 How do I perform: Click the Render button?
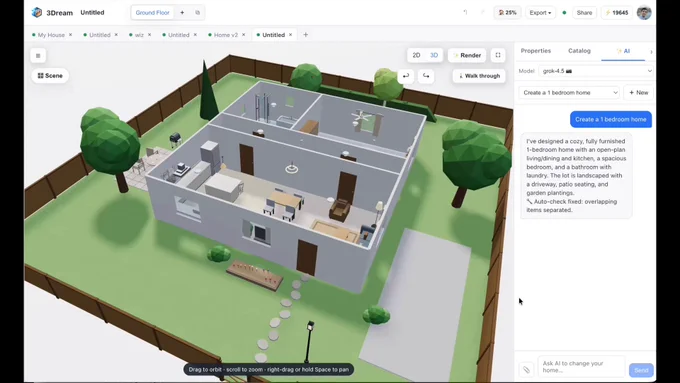point(467,55)
